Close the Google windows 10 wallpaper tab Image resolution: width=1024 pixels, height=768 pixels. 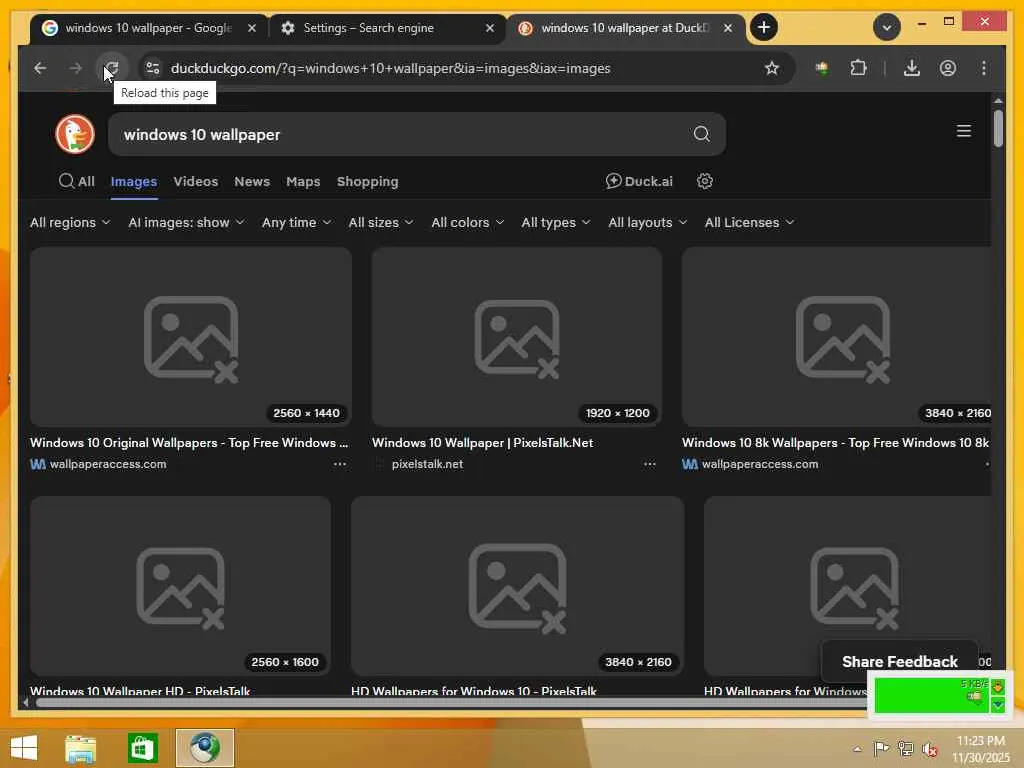coord(251,28)
